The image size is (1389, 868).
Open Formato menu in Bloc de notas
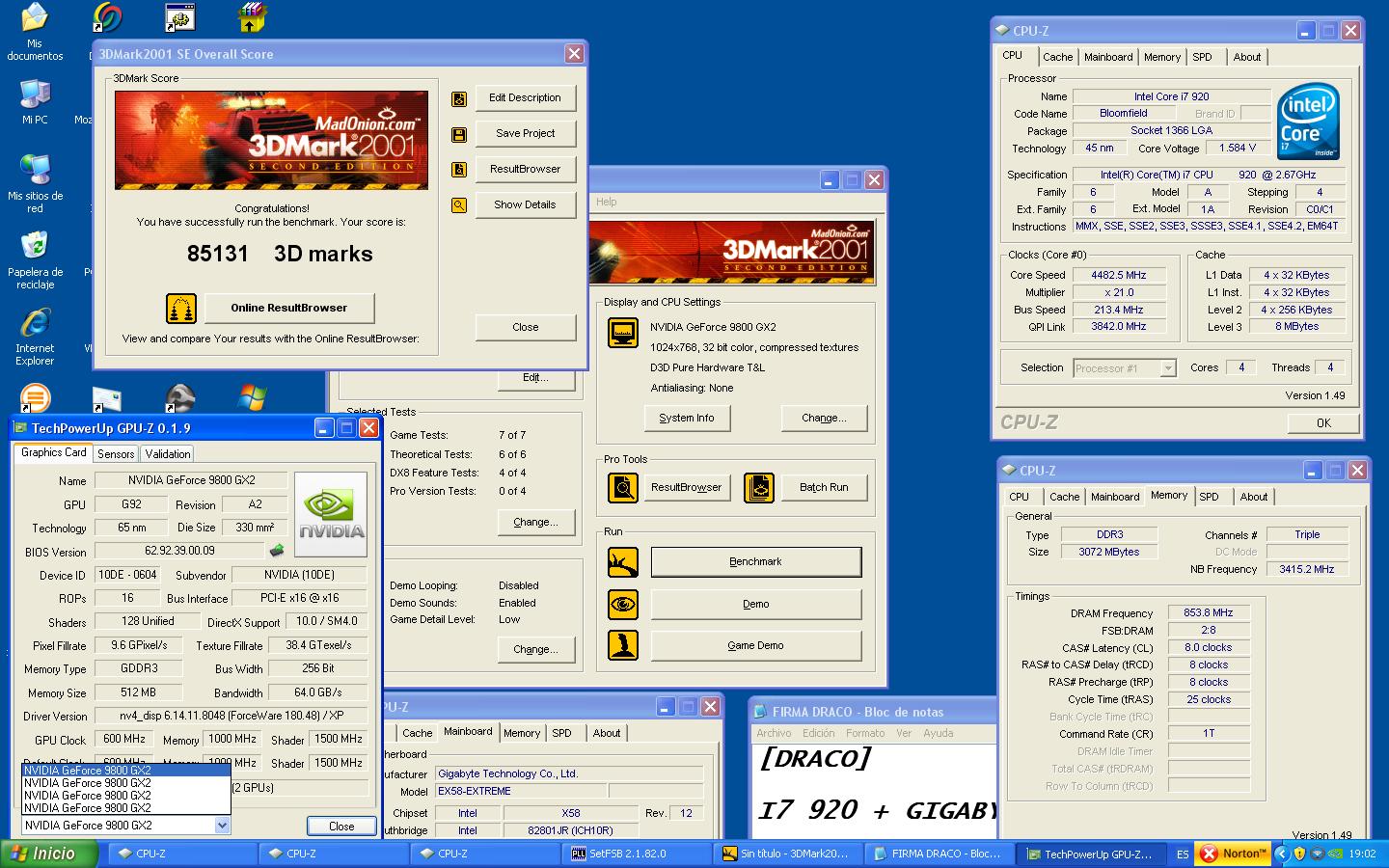(865, 734)
